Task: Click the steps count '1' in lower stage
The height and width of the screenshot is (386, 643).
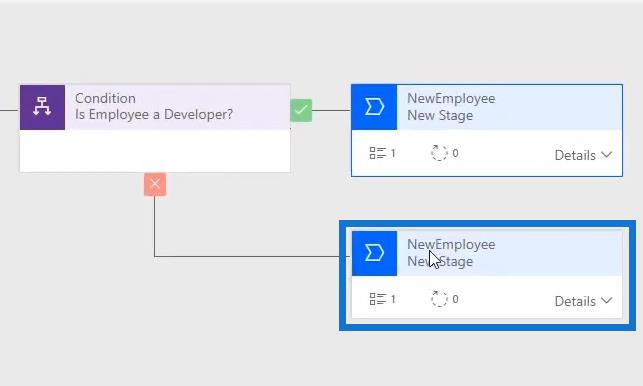Action: tap(393, 299)
